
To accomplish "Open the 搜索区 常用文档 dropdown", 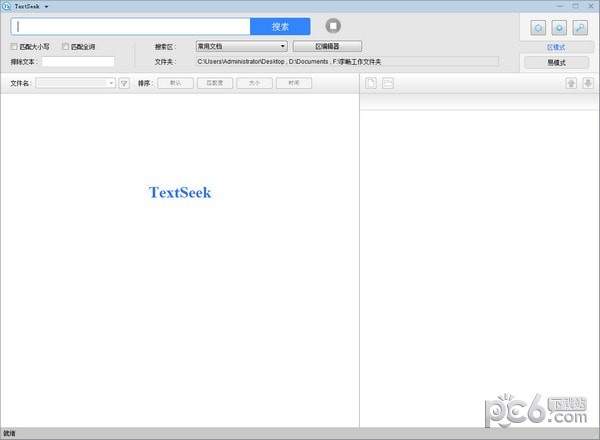I will [241, 46].
